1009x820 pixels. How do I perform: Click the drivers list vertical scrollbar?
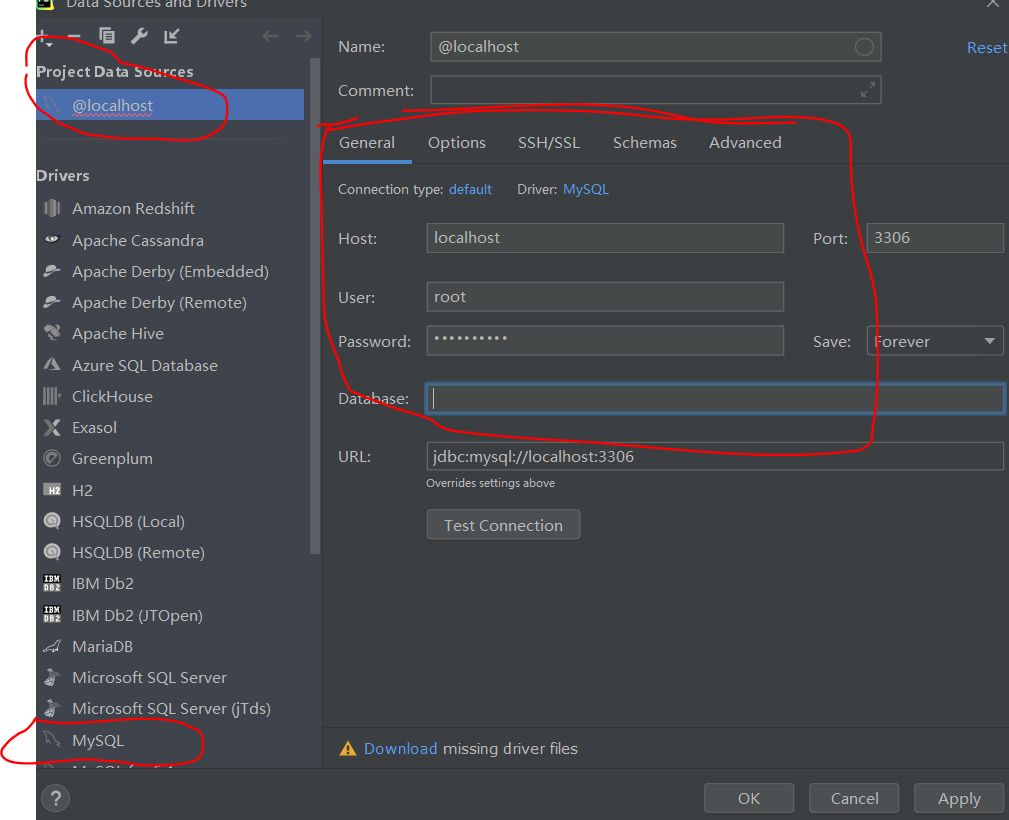(x=315, y=306)
